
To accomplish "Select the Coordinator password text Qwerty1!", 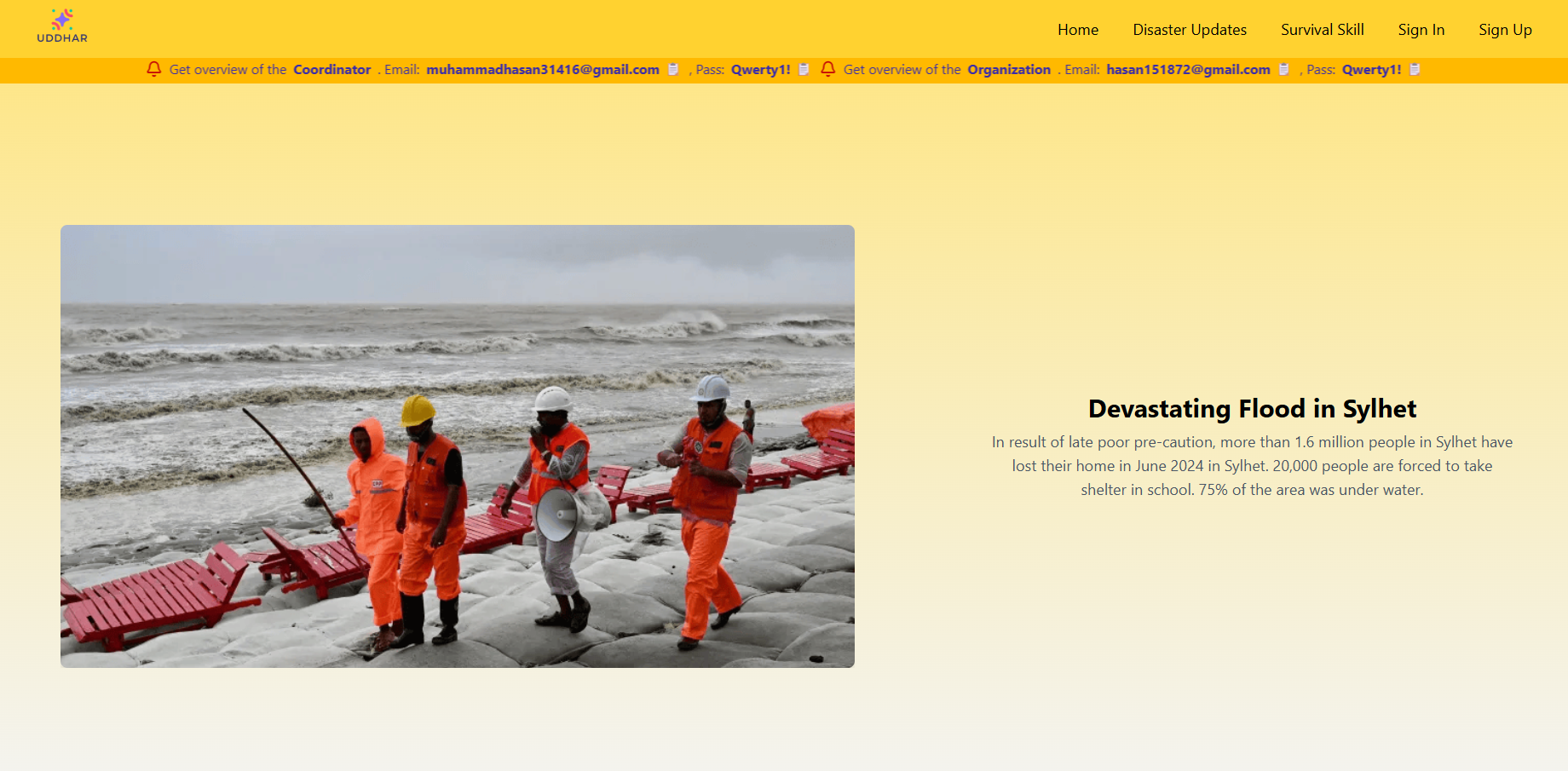I will point(760,70).
